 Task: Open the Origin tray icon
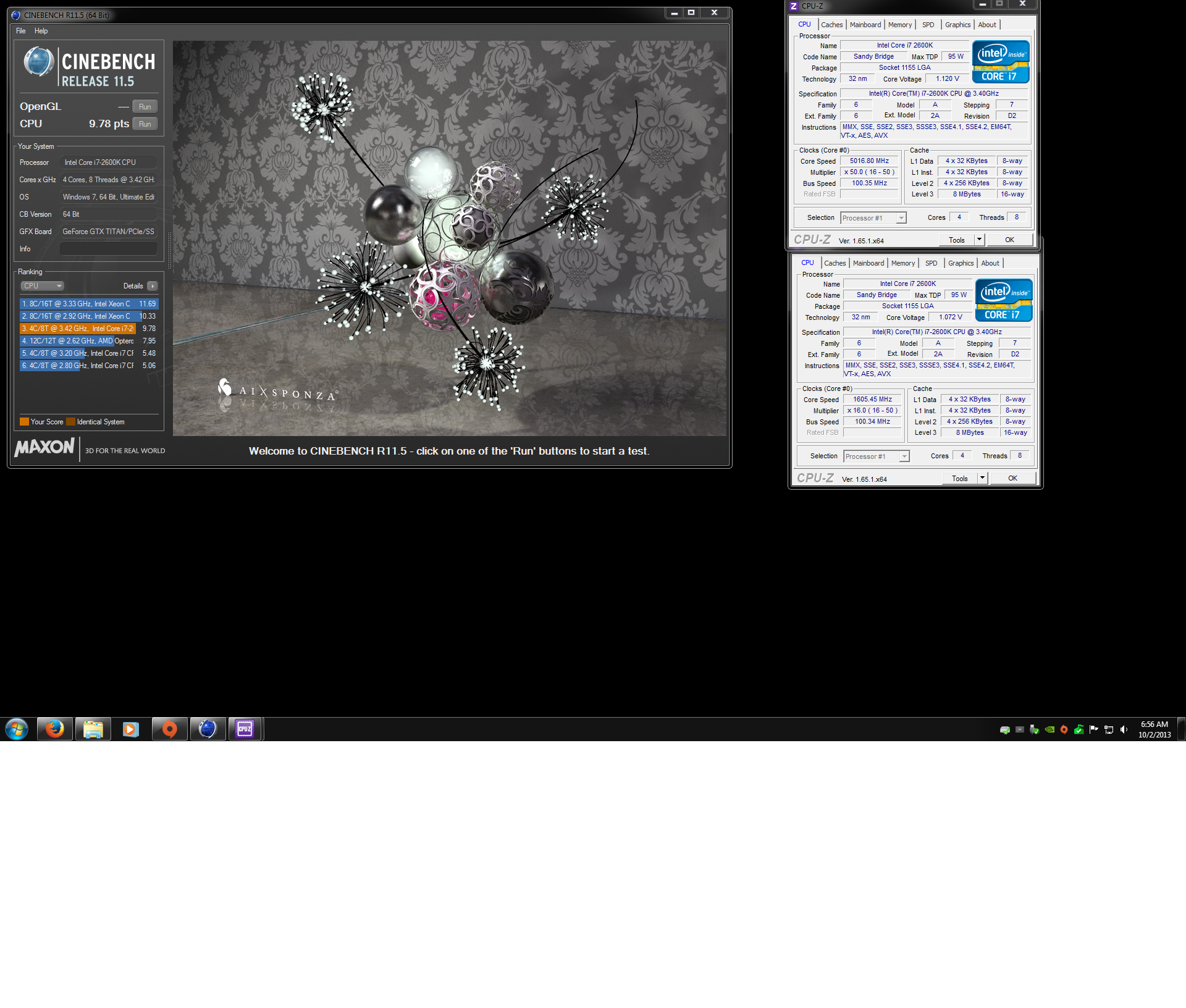(x=1064, y=729)
